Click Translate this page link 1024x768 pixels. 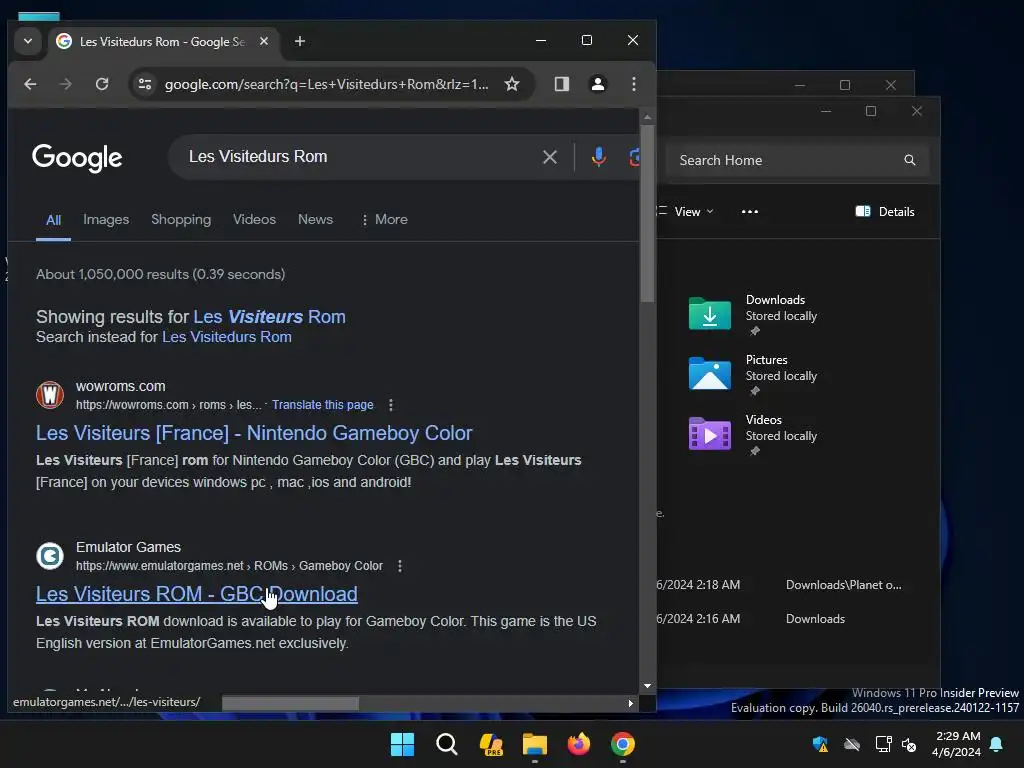(x=323, y=405)
